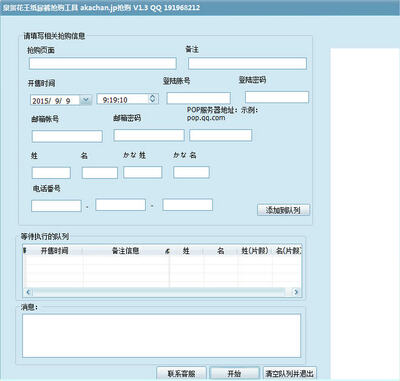
Task: Click the 开始 button
Action: 235,373
